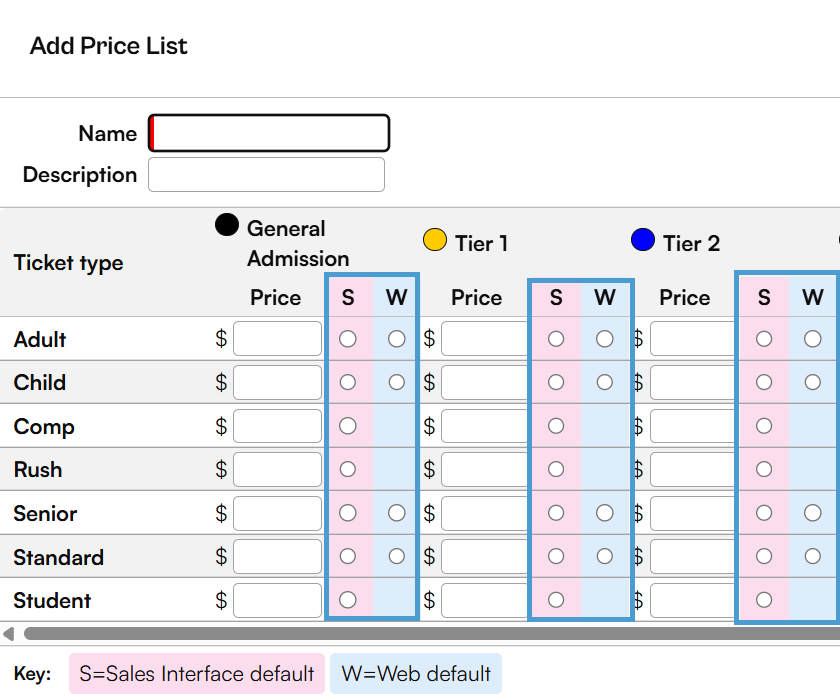The height and width of the screenshot is (700, 840).
Task: Click the Senior General Admission price field
Action: [278, 513]
